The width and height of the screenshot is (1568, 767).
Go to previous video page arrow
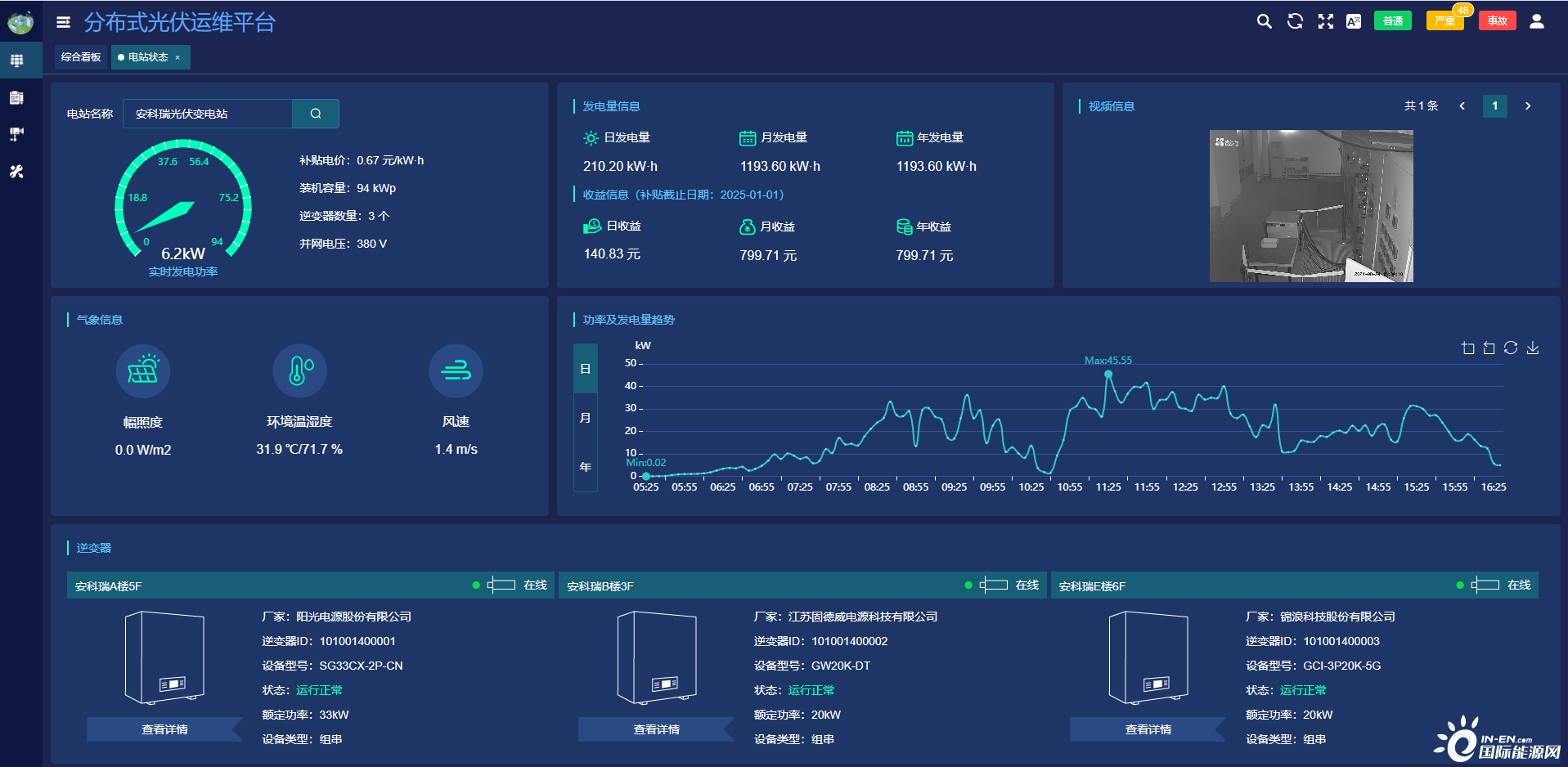point(1462,106)
